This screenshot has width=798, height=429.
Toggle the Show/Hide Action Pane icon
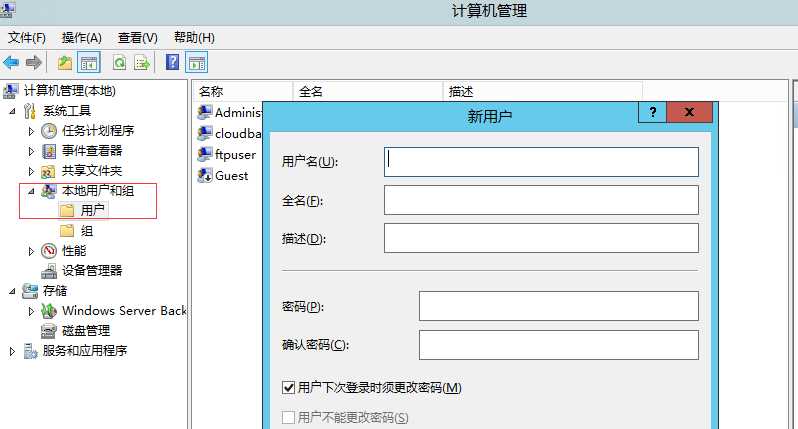coord(196,63)
